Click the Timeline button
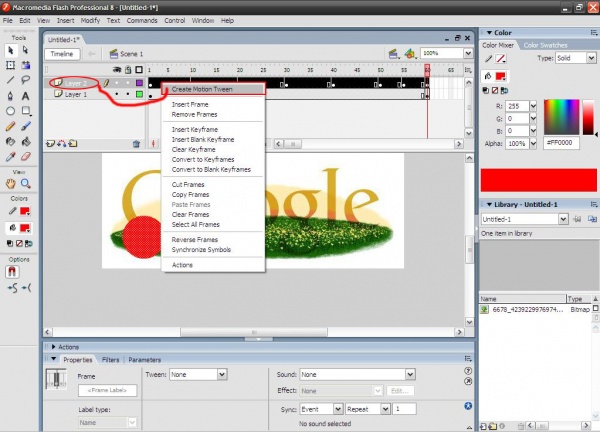Image resolution: width=600 pixels, height=432 pixels. tap(62, 53)
